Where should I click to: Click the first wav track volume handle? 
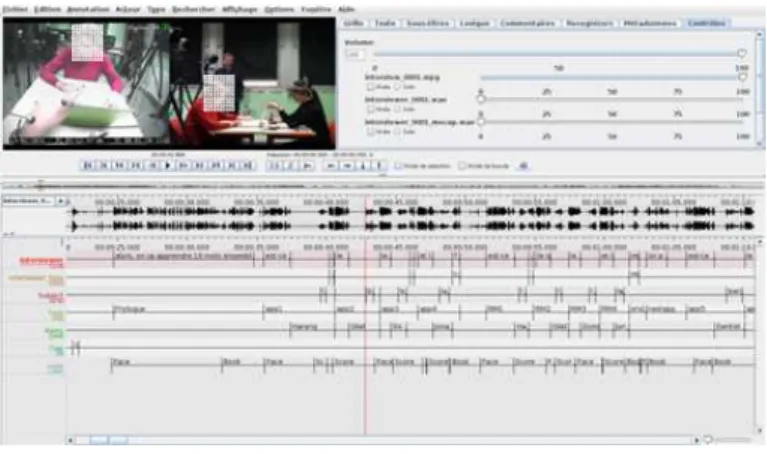click(481, 99)
